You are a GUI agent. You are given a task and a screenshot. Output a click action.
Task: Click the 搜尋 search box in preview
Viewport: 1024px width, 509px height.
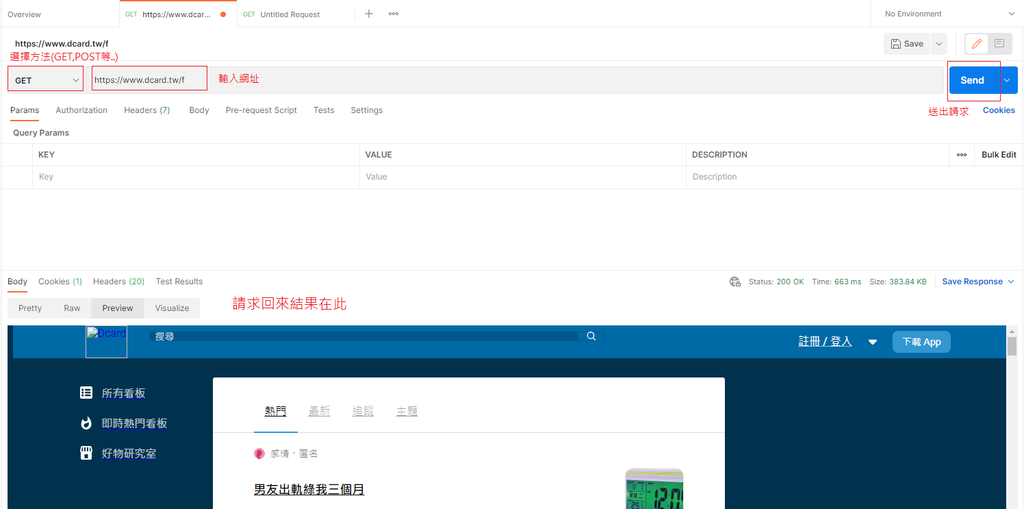point(366,337)
